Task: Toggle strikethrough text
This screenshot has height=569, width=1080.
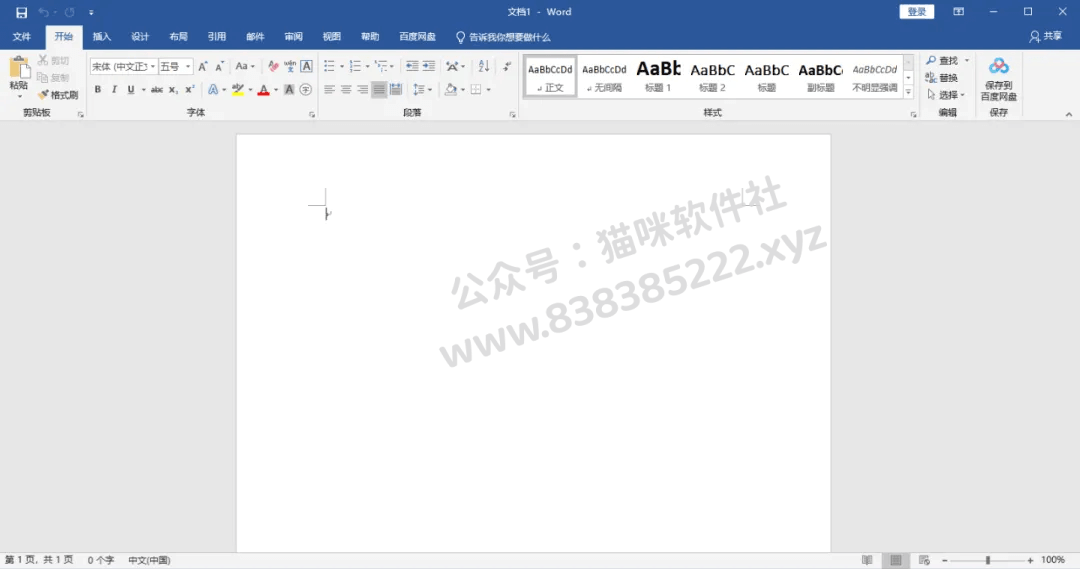Action: click(157, 90)
